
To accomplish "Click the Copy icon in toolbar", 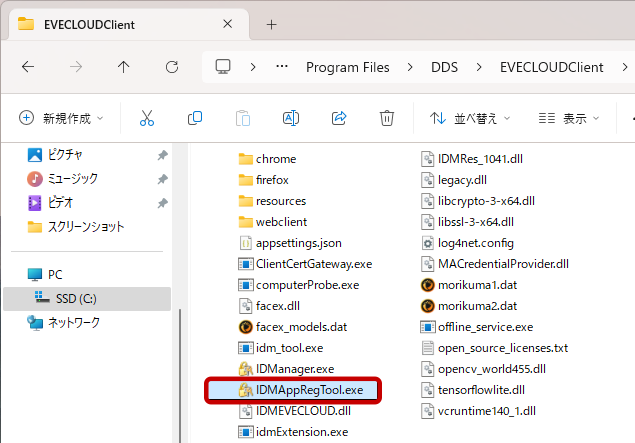I will tap(195, 118).
